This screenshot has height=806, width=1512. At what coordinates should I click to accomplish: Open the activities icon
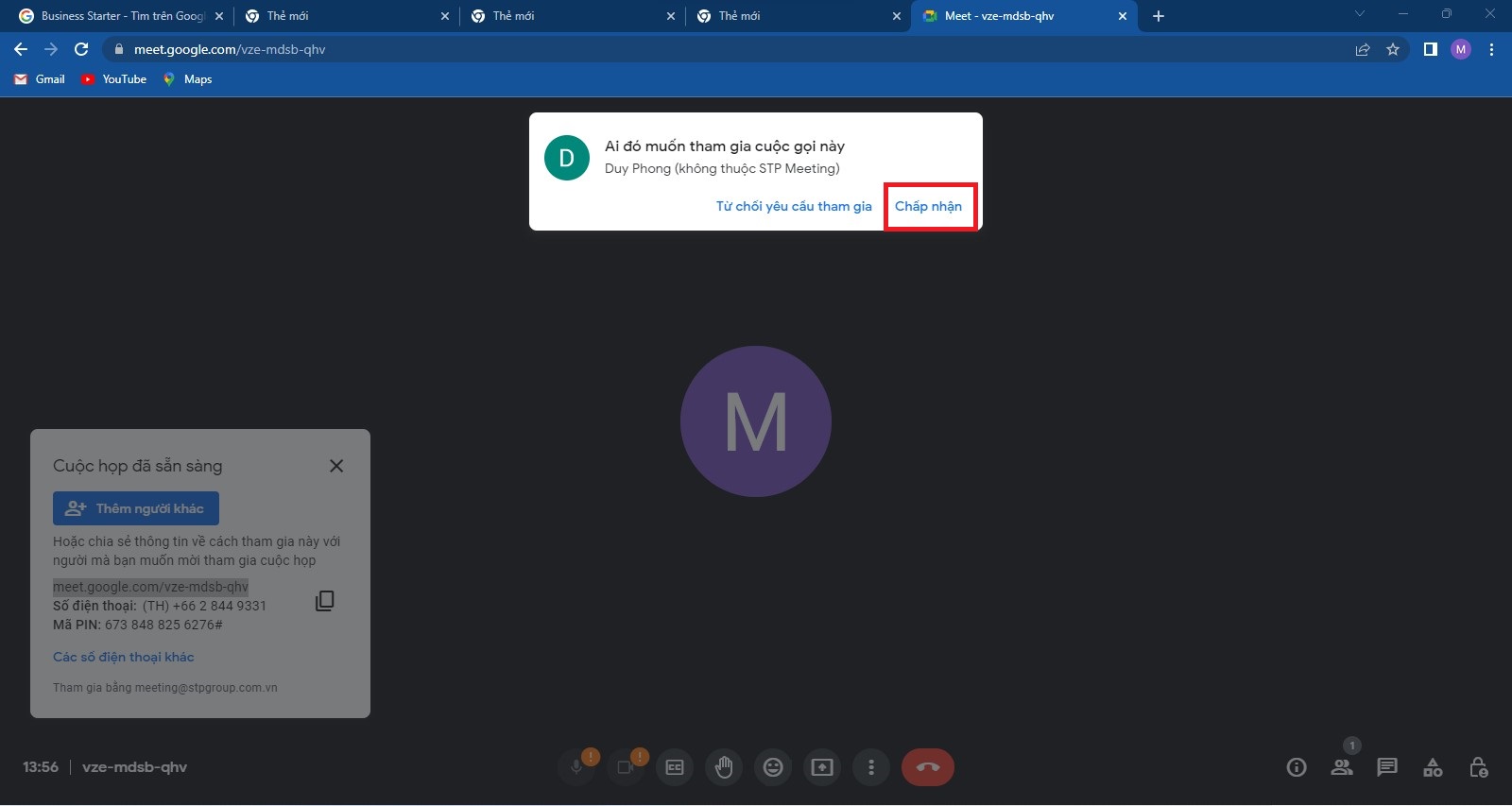click(1433, 767)
